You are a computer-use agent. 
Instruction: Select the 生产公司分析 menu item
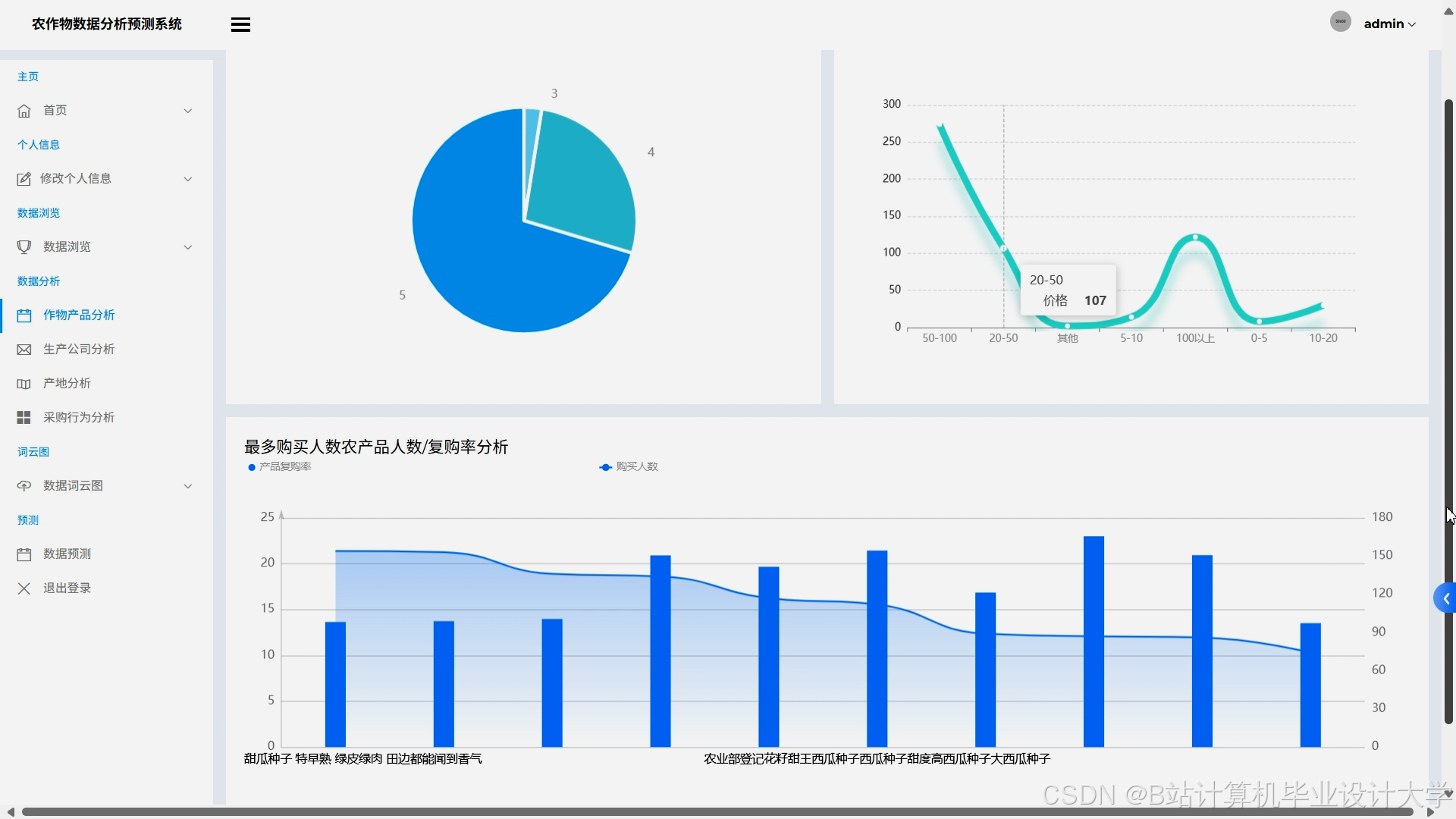tap(80, 349)
